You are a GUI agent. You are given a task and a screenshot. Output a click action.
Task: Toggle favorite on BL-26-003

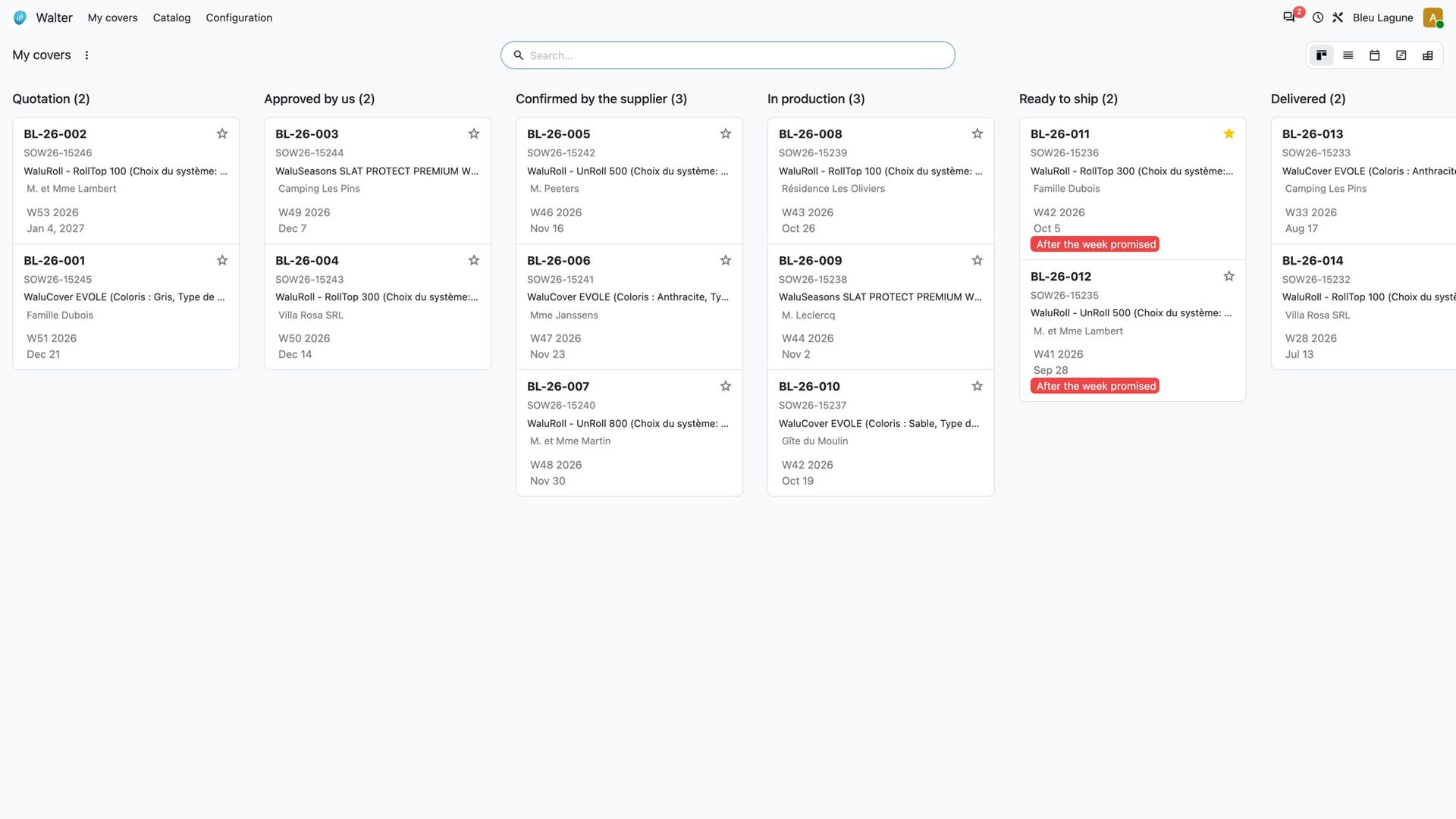(474, 133)
